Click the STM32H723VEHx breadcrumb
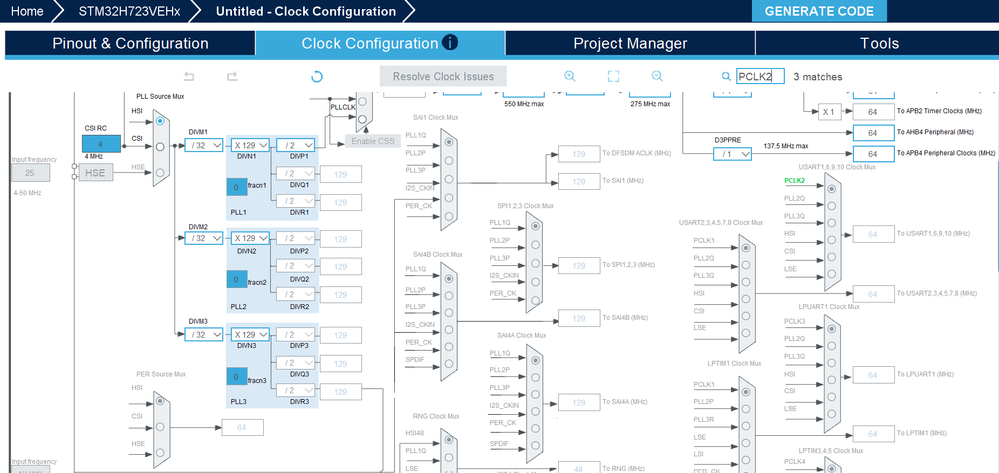This screenshot has width=999, height=473. (x=129, y=11)
